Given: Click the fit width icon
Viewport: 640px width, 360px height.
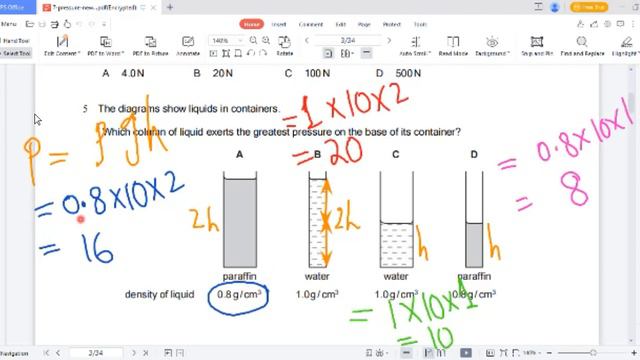Looking at the screenshot, I should (238, 53).
